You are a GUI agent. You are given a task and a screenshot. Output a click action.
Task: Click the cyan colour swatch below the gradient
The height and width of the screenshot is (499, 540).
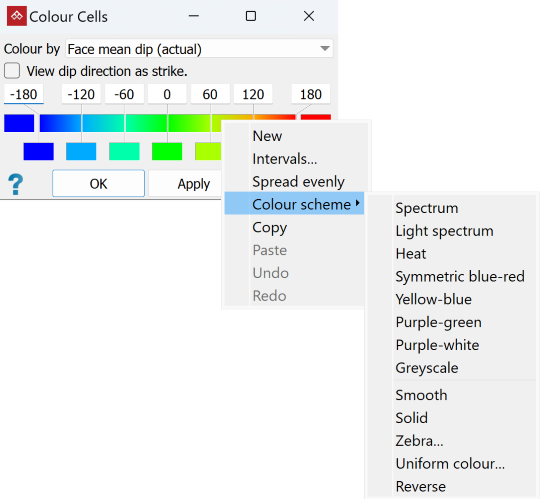pos(124,152)
